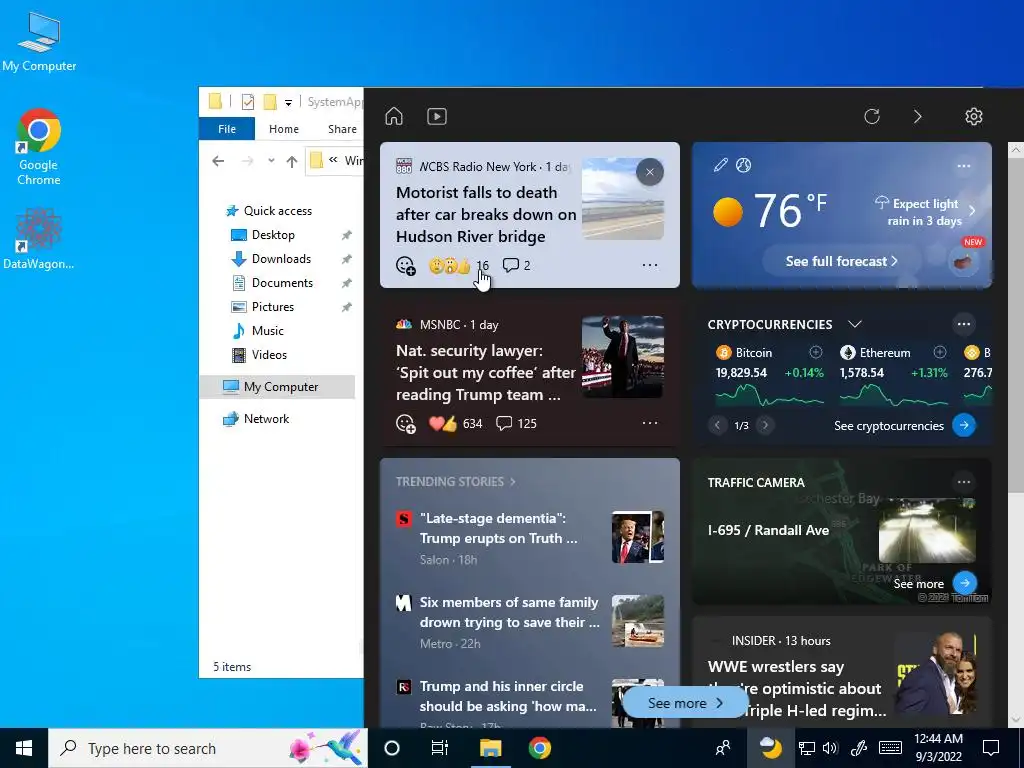The width and height of the screenshot is (1024, 768).
Task: Open the Share tab in File Explorer
Action: [342, 129]
